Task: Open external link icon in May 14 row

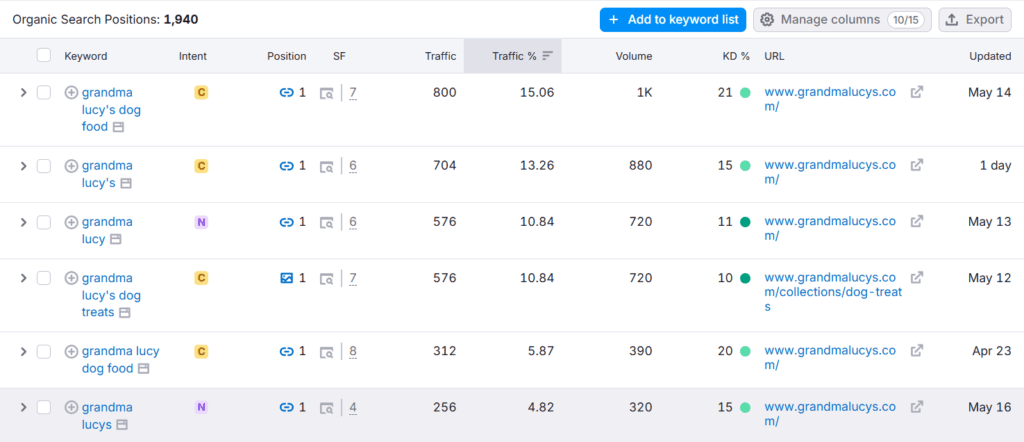Action: click(x=917, y=92)
